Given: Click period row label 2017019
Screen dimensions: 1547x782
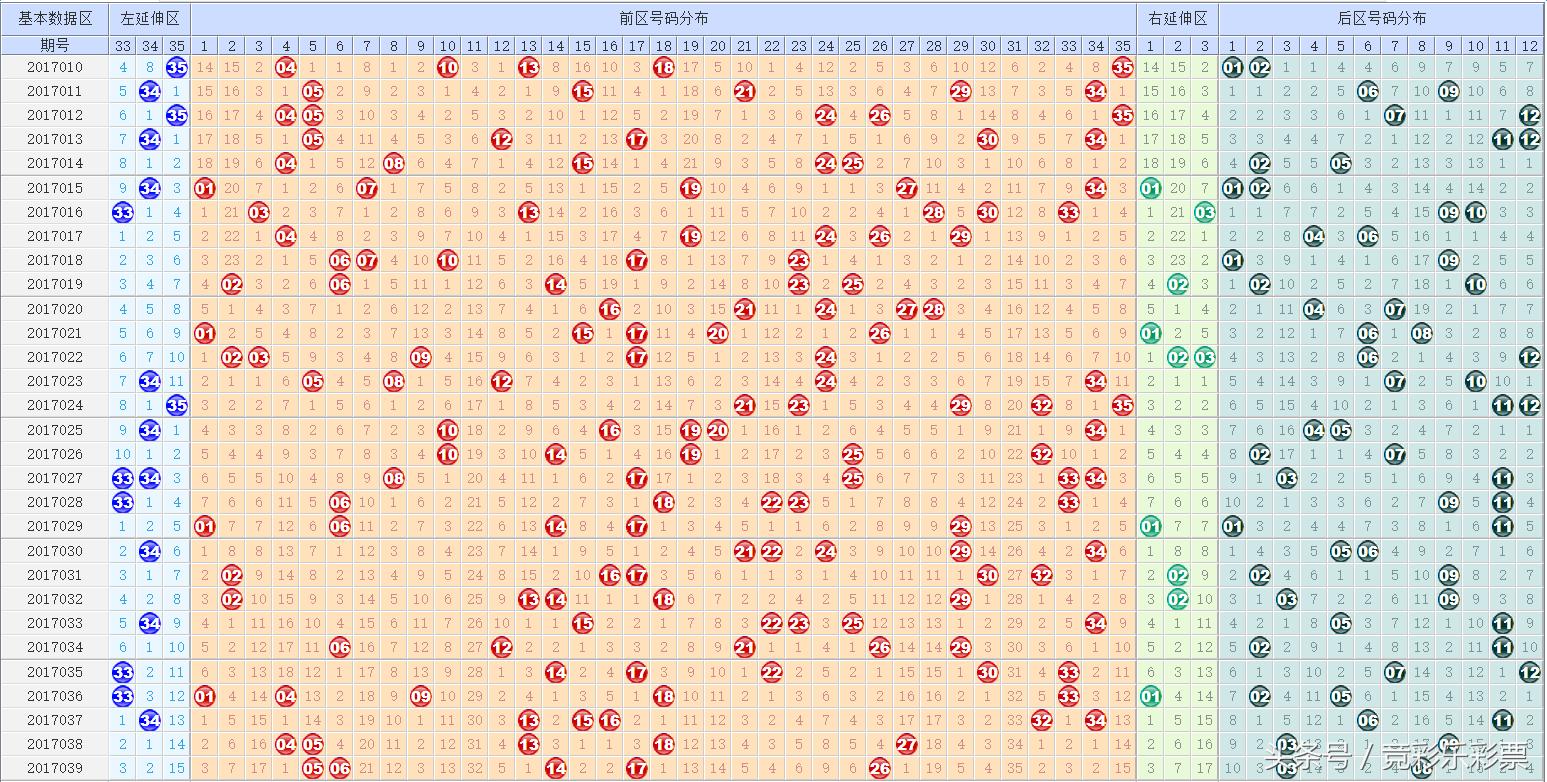Looking at the screenshot, I should (x=55, y=284).
